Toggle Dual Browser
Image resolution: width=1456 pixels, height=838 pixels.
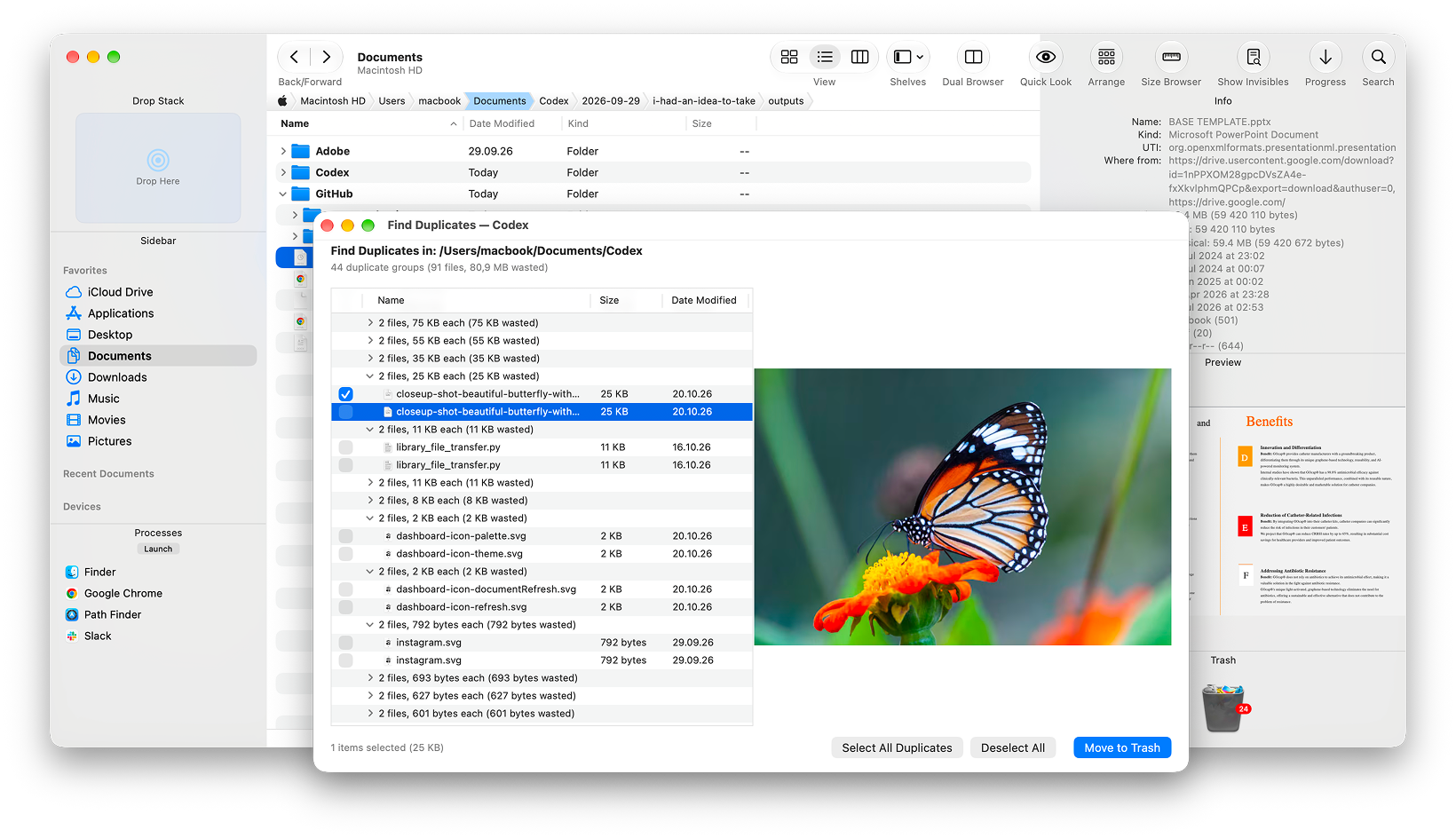pyautogui.click(x=973, y=57)
